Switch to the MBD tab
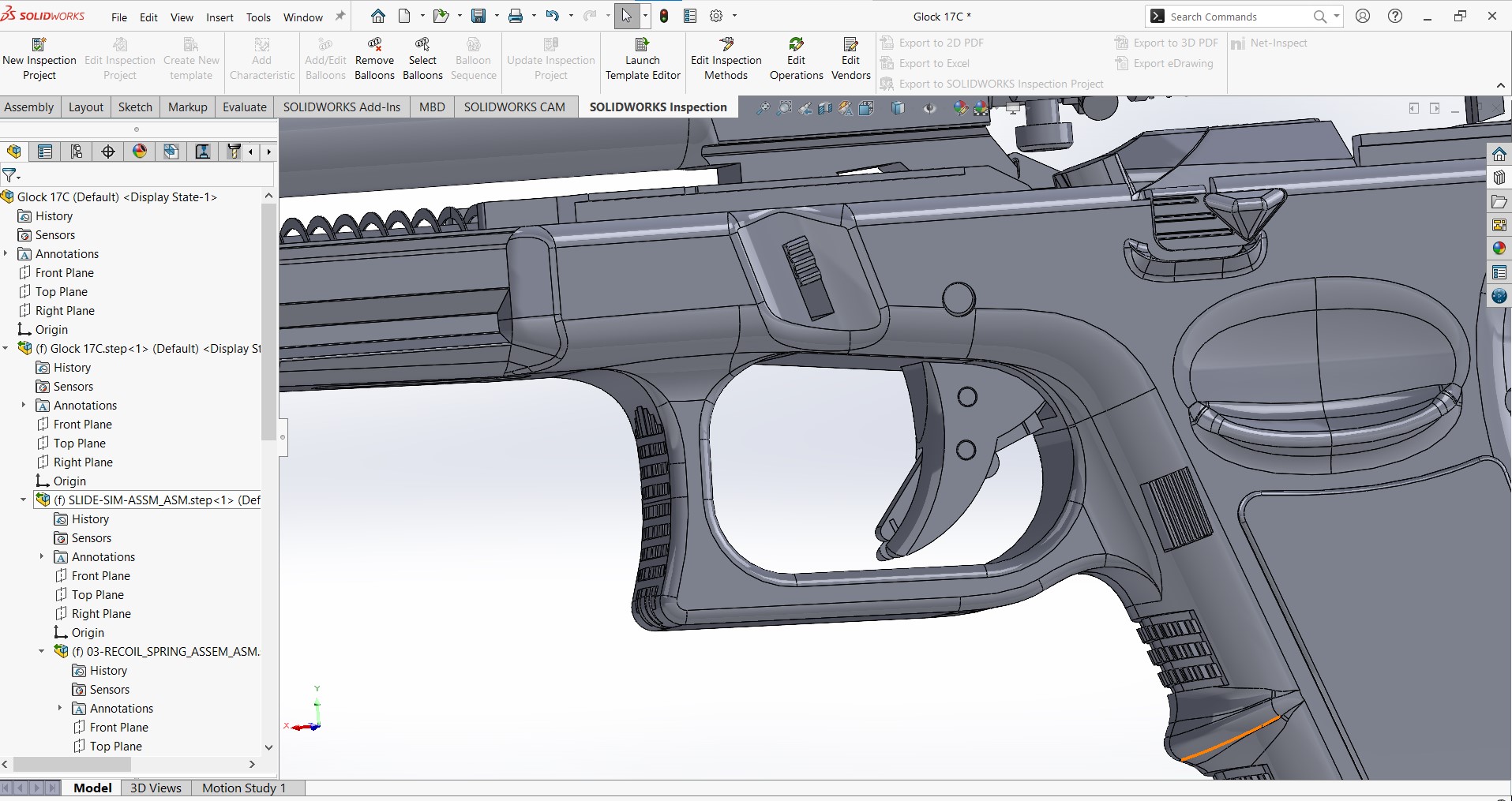Image resolution: width=1512 pixels, height=801 pixels. [x=432, y=107]
